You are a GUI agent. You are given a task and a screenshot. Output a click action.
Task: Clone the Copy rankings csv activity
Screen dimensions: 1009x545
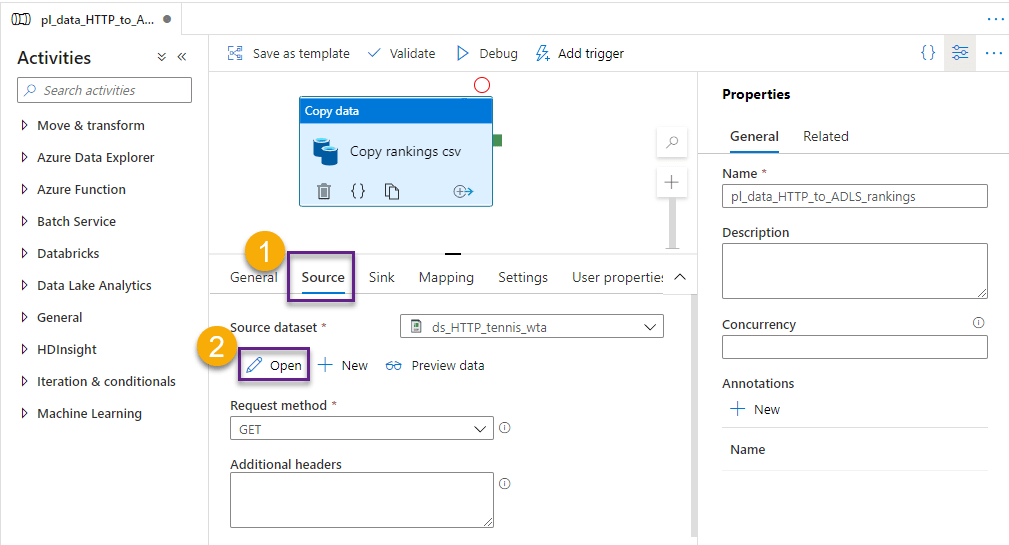[x=392, y=191]
